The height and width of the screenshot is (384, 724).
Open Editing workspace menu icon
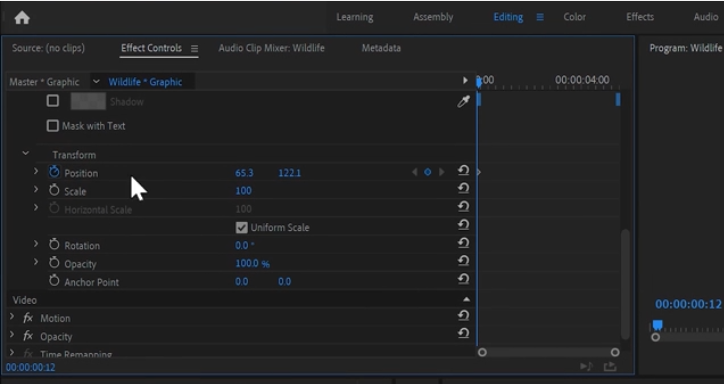pos(540,17)
